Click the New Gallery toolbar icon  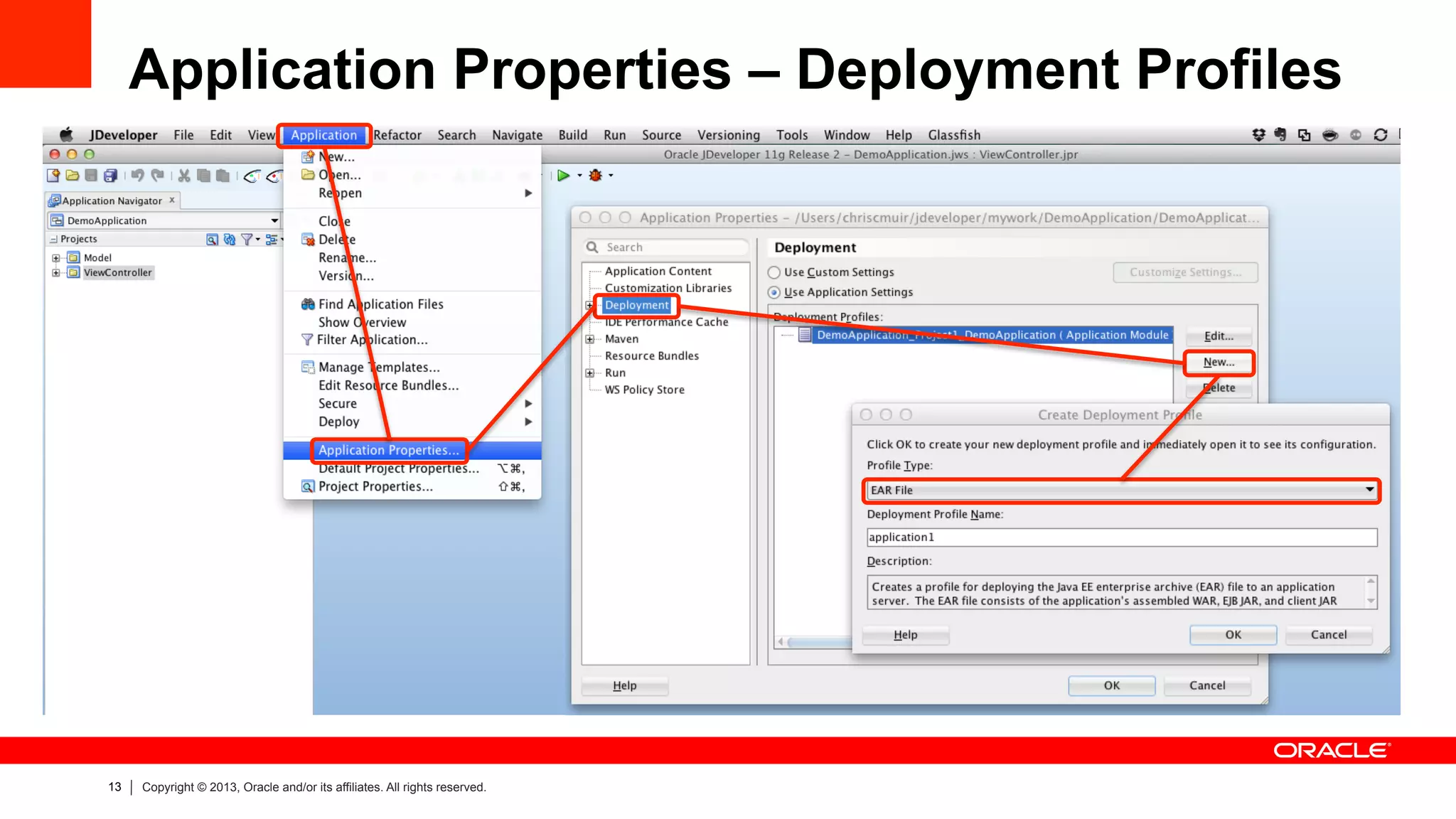click(x=53, y=176)
